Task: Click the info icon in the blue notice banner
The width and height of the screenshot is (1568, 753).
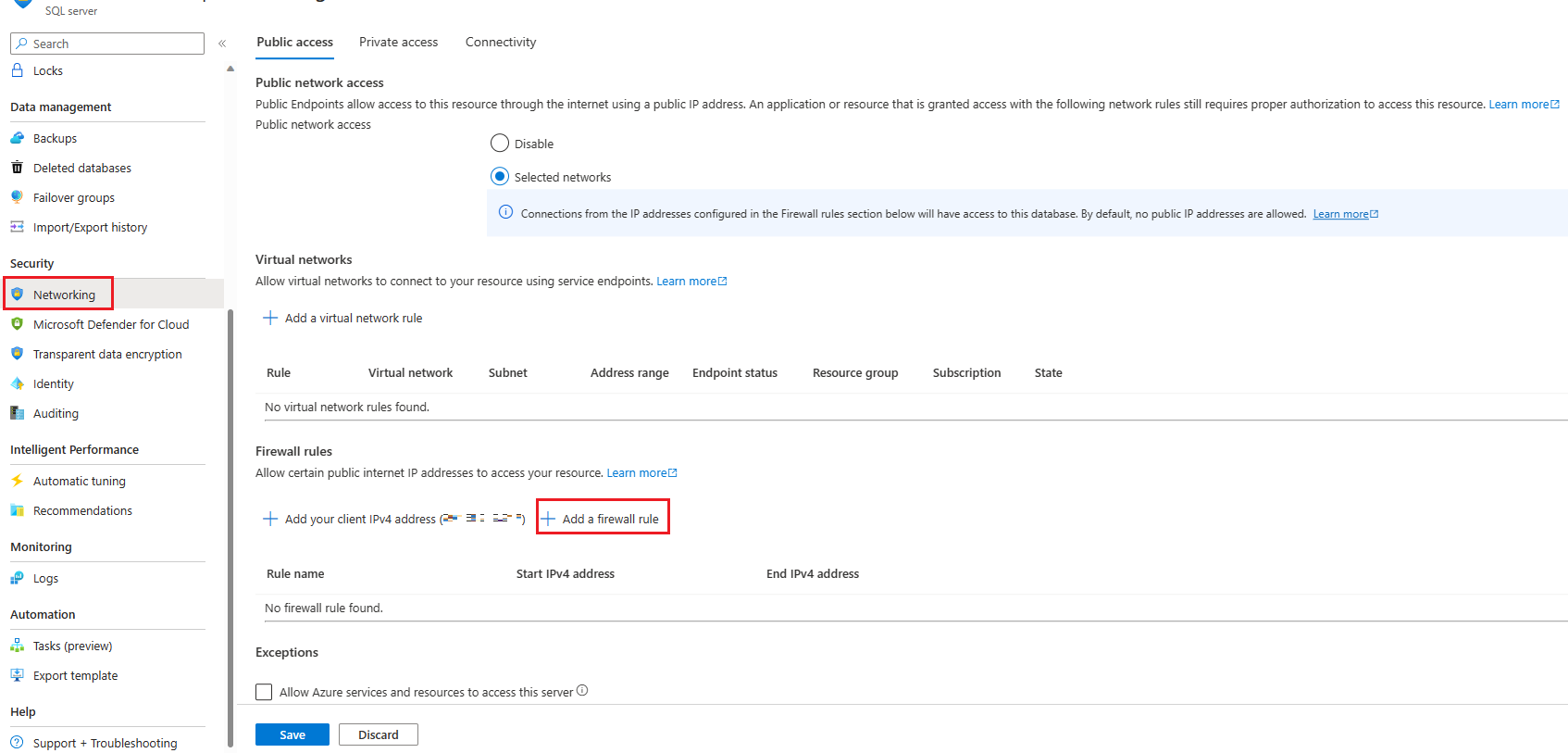Action: [x=506, y=212]
